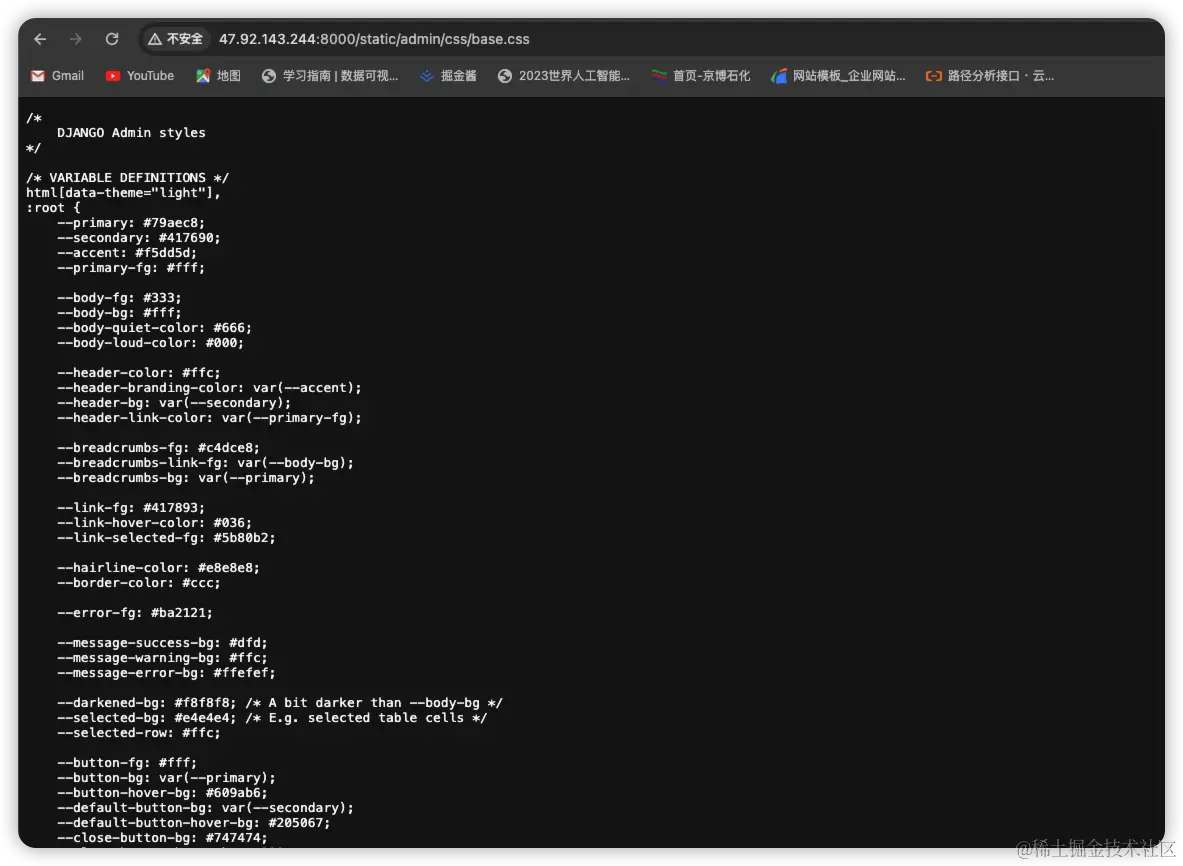Click the '--message-success-bg: #dfd;' line
The image size is (1183, 866).
click(x=162, y=643)
